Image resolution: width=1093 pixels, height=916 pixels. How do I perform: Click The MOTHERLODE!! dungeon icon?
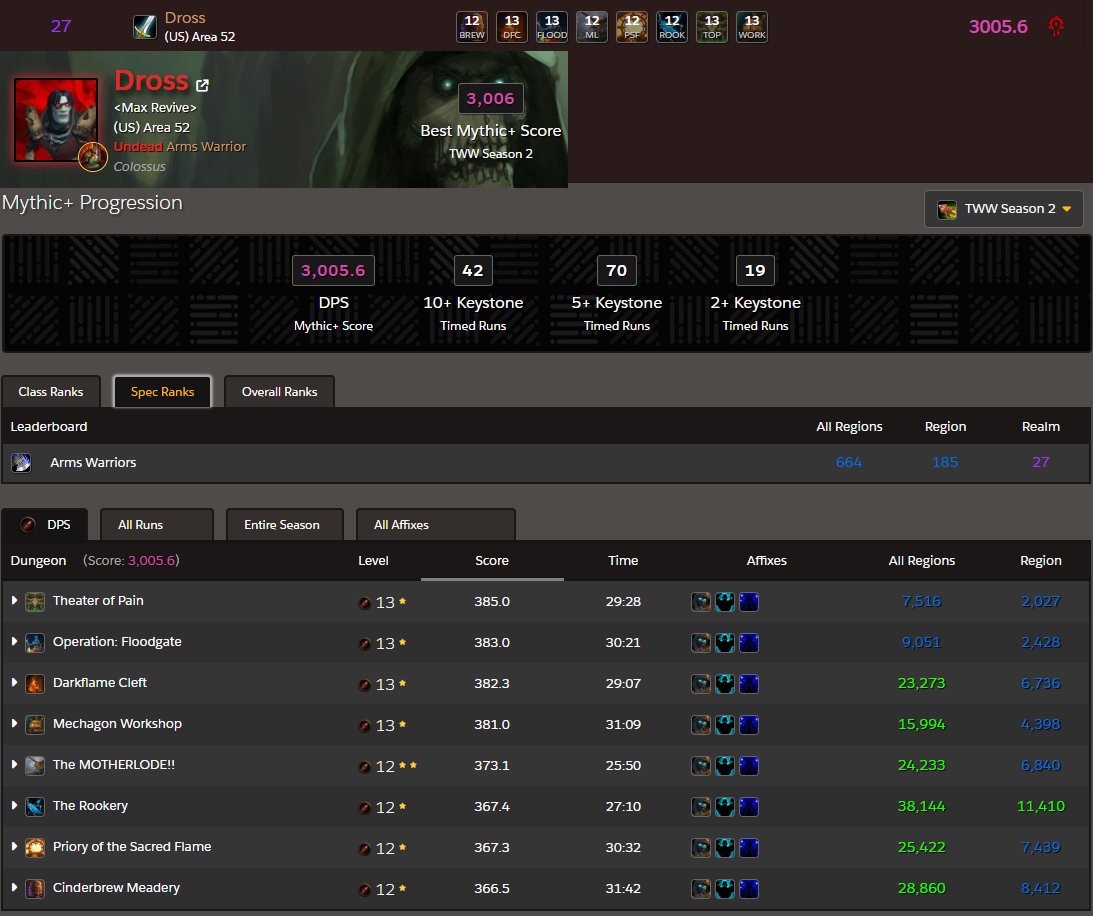click(35, 765)
